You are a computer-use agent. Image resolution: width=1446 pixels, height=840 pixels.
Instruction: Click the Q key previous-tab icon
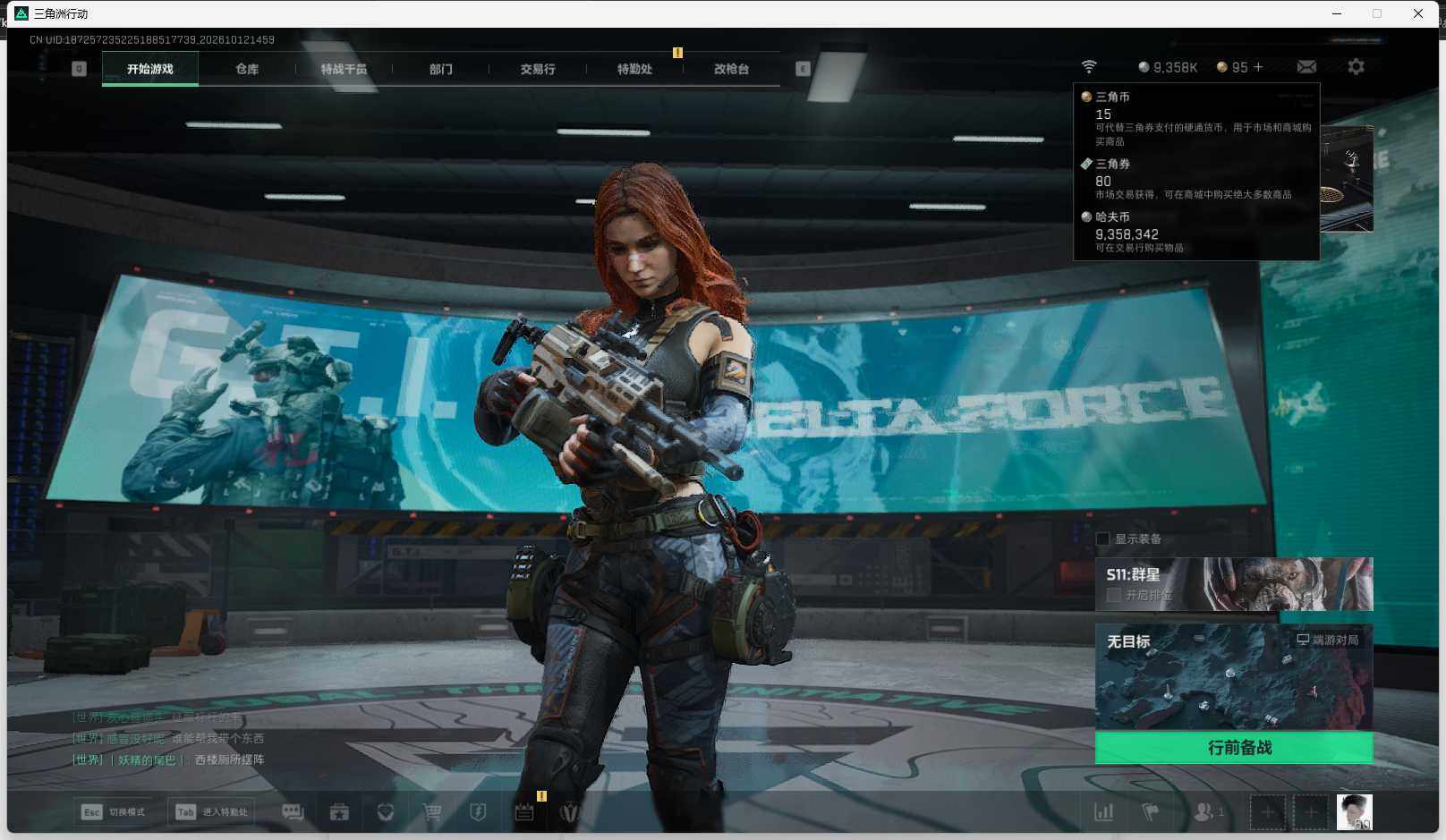pos(79,69)
